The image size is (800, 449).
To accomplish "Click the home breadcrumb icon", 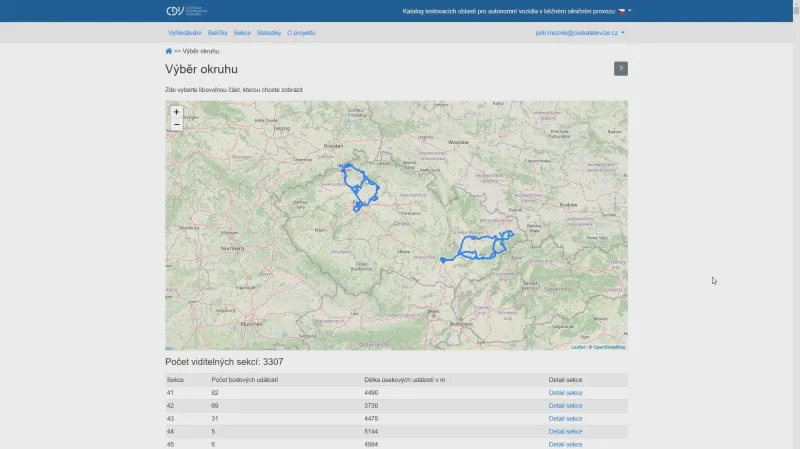I will 169,51.
